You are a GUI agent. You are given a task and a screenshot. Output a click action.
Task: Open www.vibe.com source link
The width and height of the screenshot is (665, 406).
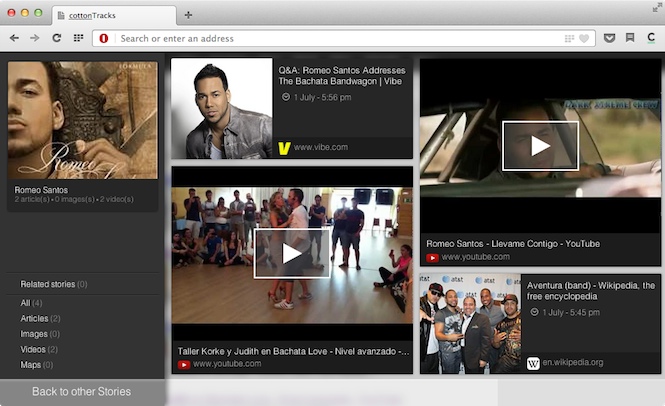[x=321, y=147]
